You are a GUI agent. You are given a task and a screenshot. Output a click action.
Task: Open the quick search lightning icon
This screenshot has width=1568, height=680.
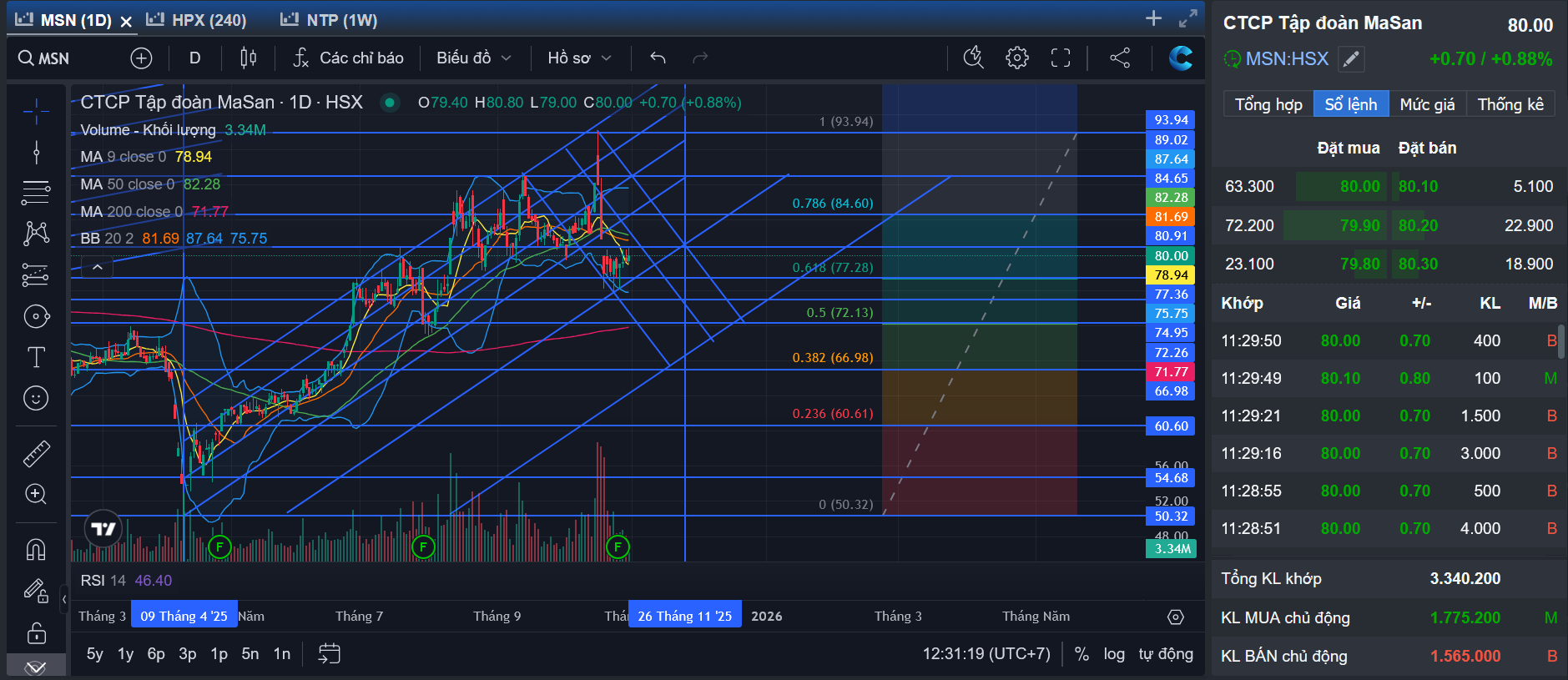point(973,58)
